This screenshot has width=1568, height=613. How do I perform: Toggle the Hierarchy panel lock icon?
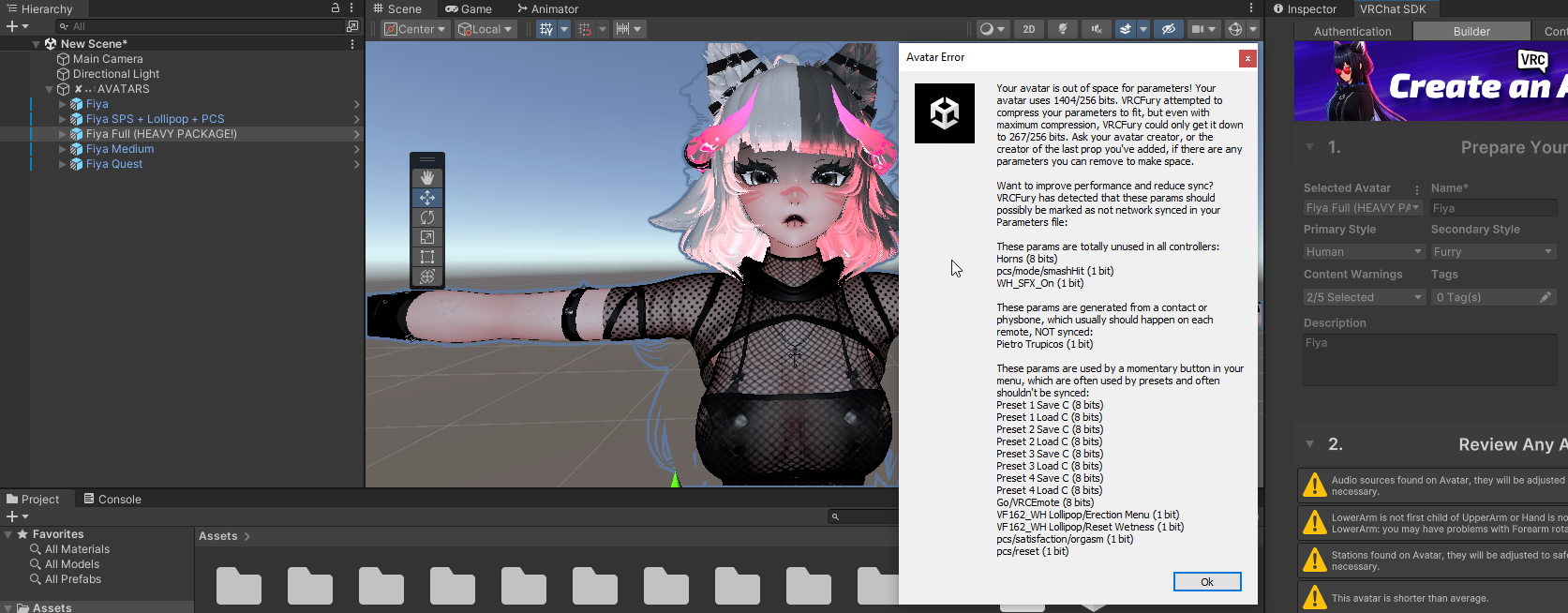[x=336, y=7]
